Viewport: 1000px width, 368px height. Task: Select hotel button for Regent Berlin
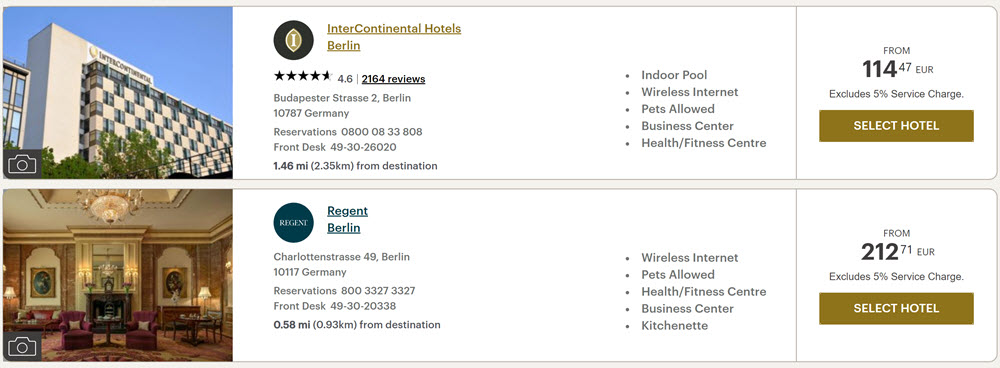point(896,308)
